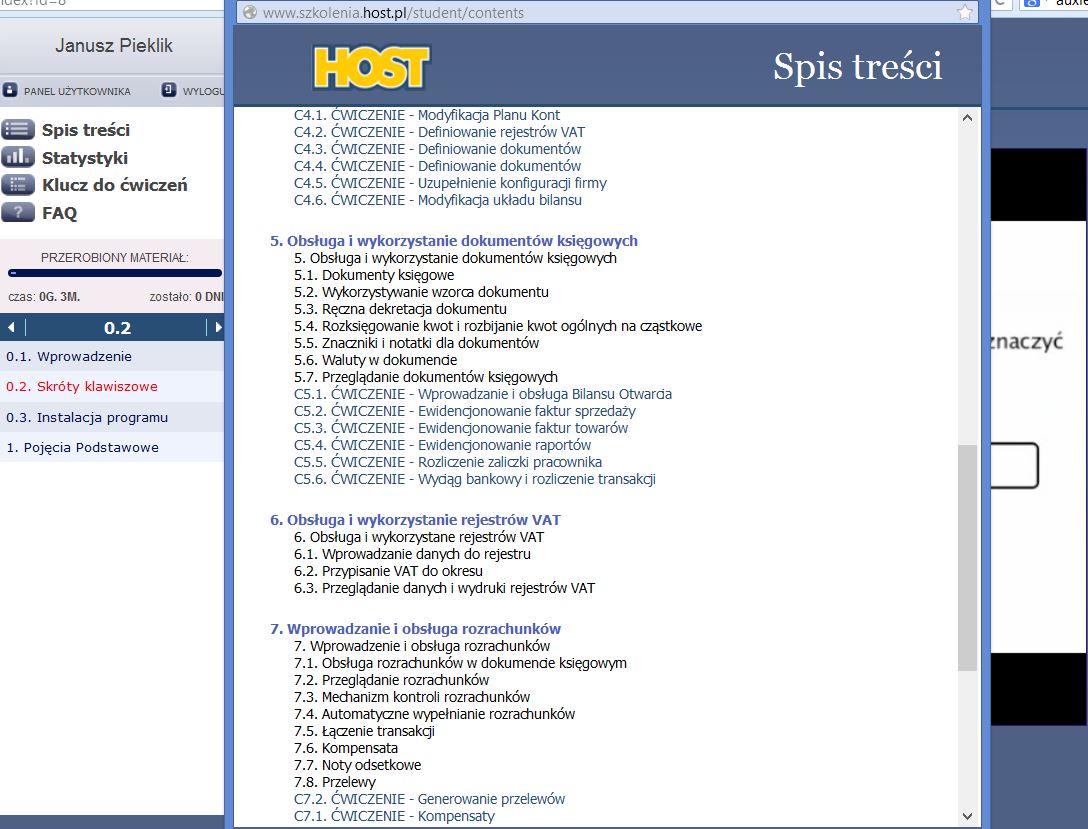1088x829 pixels.
Task: Click the HOST logo
Action: (x=370, y=67)
